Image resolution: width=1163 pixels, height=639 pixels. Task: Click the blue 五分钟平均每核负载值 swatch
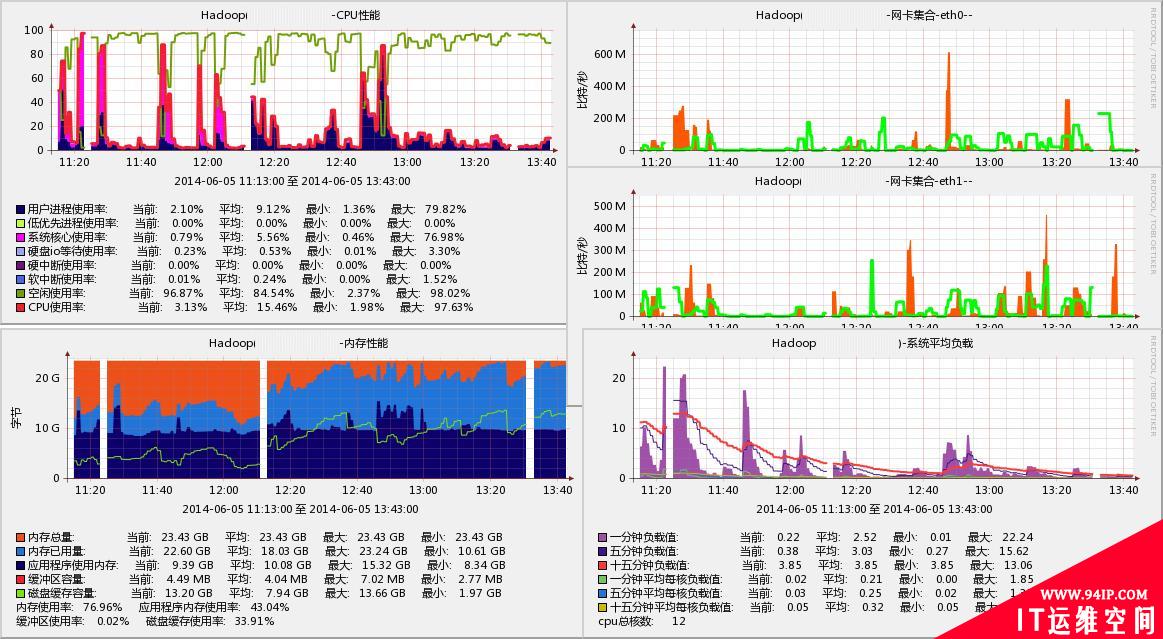tap(602, 593)
